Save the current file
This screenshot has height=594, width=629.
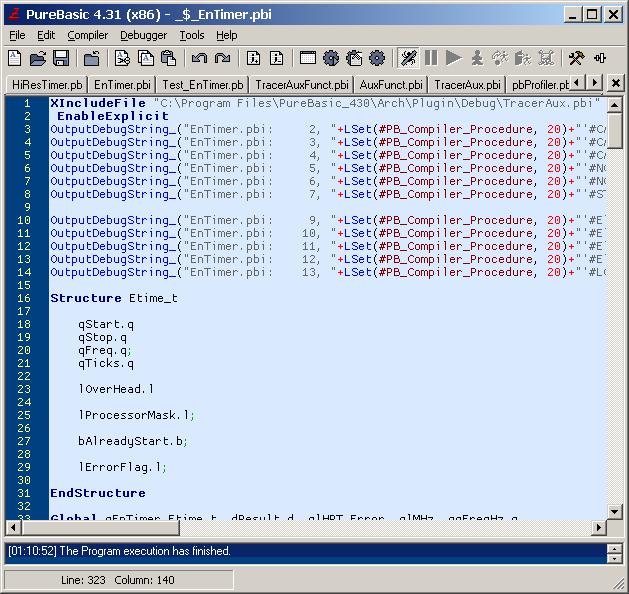(x=61, y=58)
